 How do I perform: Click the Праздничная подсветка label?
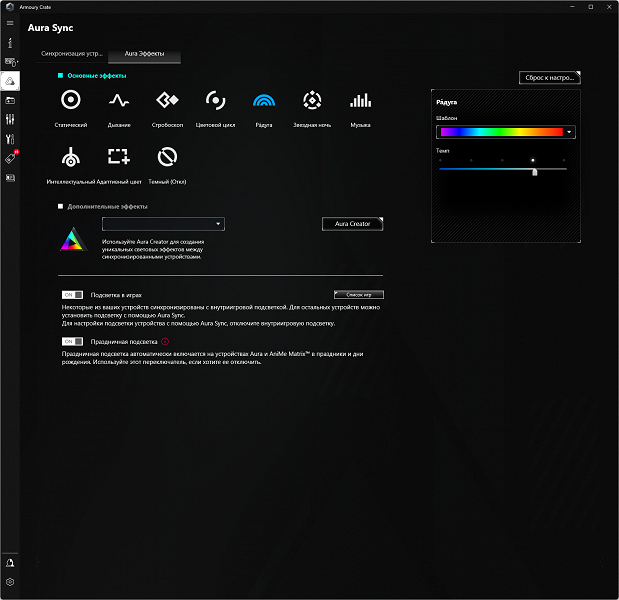click(x=124, y=342)
